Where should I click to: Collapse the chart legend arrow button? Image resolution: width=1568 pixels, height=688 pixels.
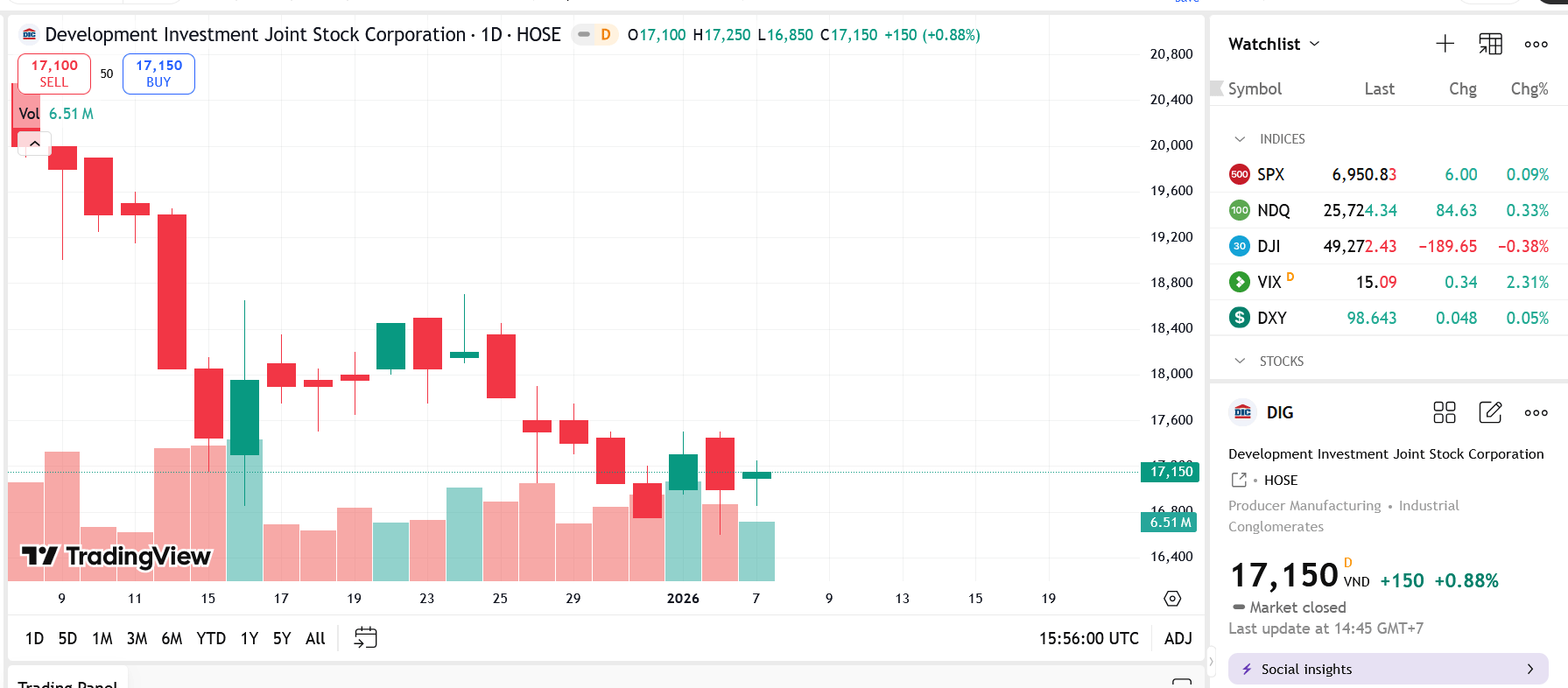(x=34, y=143)
